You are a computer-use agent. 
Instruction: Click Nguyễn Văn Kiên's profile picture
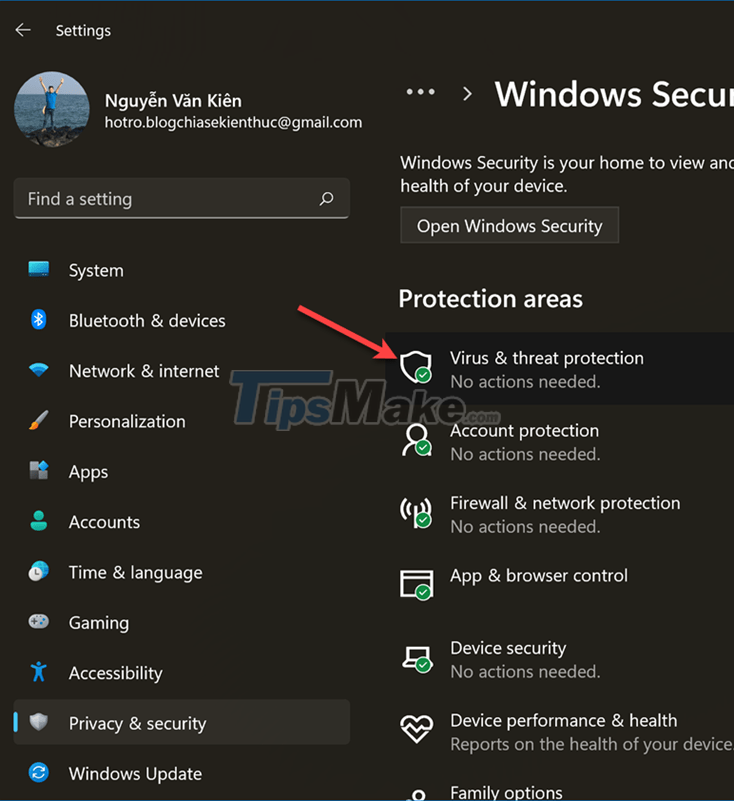[51, 108]
